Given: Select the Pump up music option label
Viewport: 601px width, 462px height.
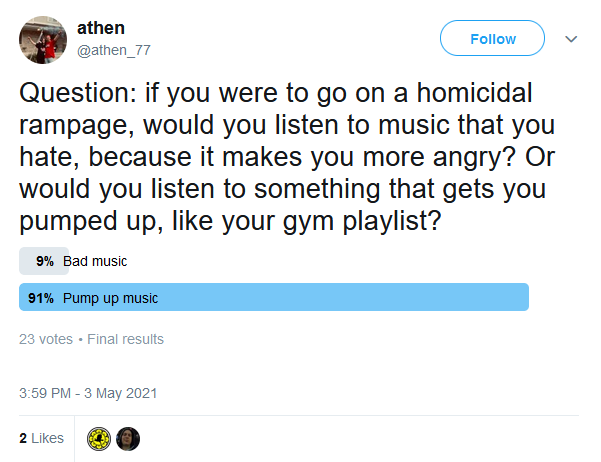Looking at the screenshot, I should 110,298.
